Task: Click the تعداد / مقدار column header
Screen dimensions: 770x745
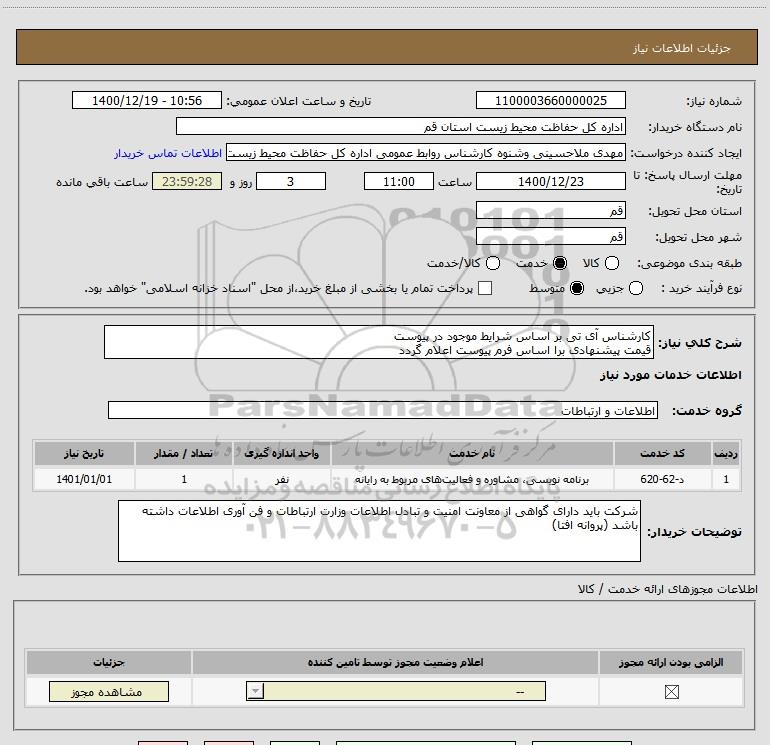Action: [184, 453]
